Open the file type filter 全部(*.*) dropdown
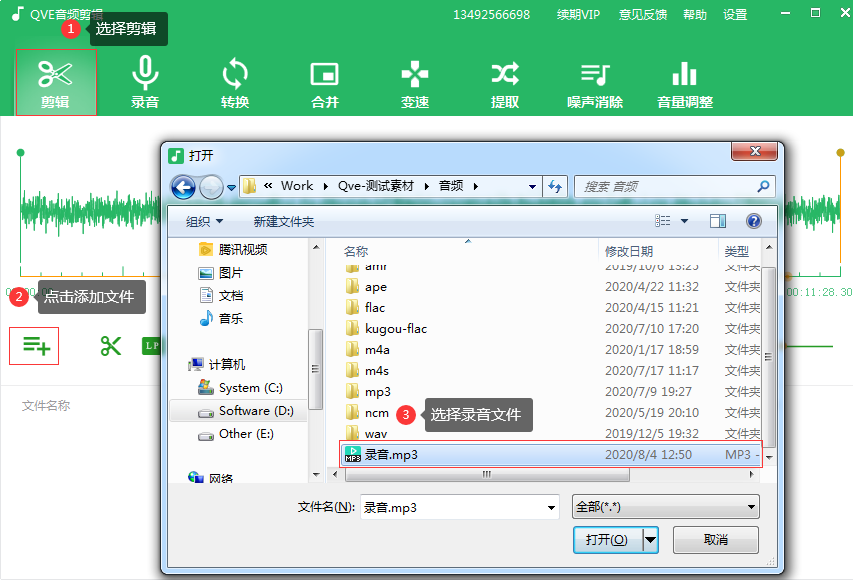This screenshot has width=853, height=580. pos(666,507)
